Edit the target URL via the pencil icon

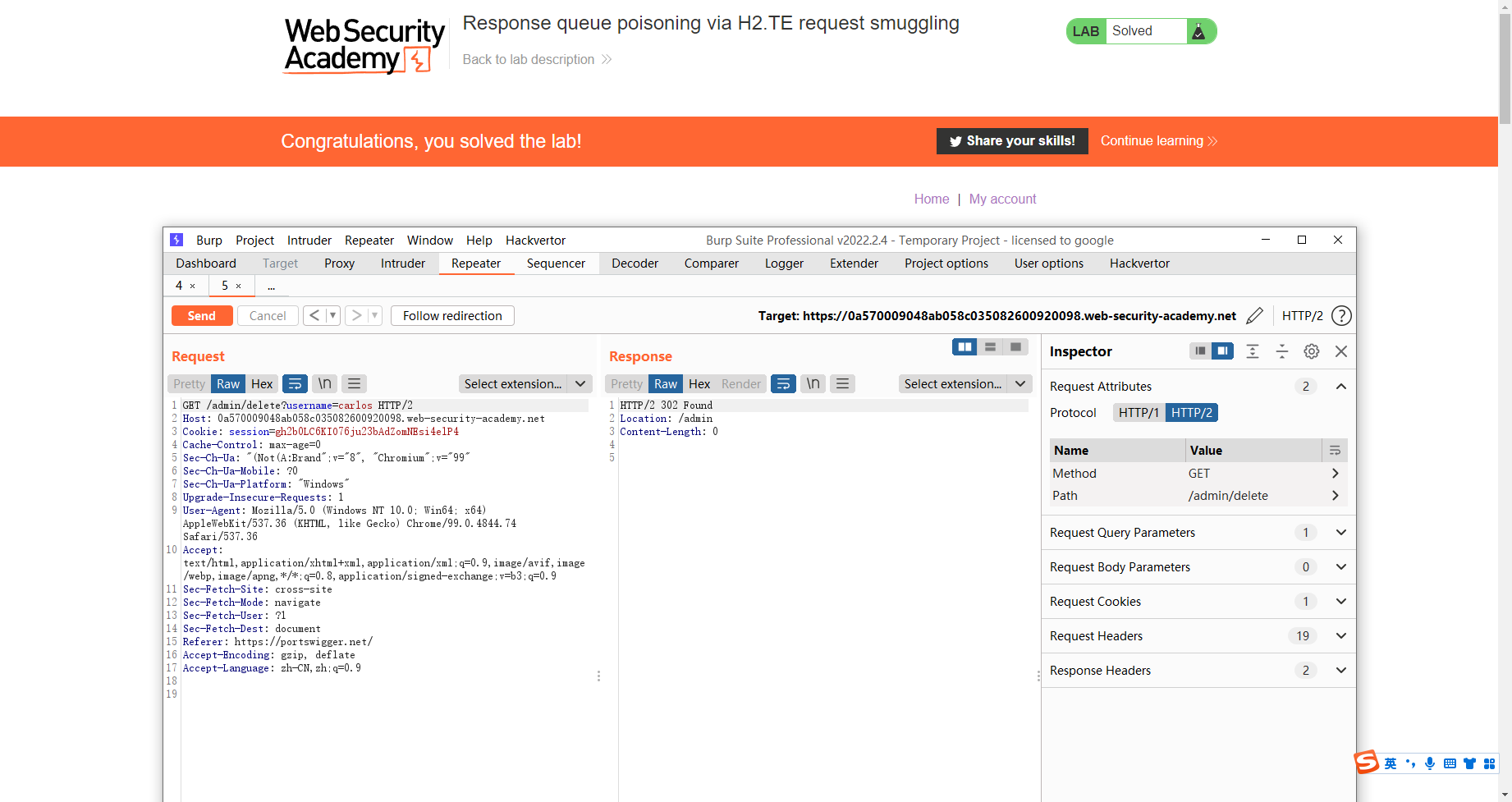pos(1255,315)
